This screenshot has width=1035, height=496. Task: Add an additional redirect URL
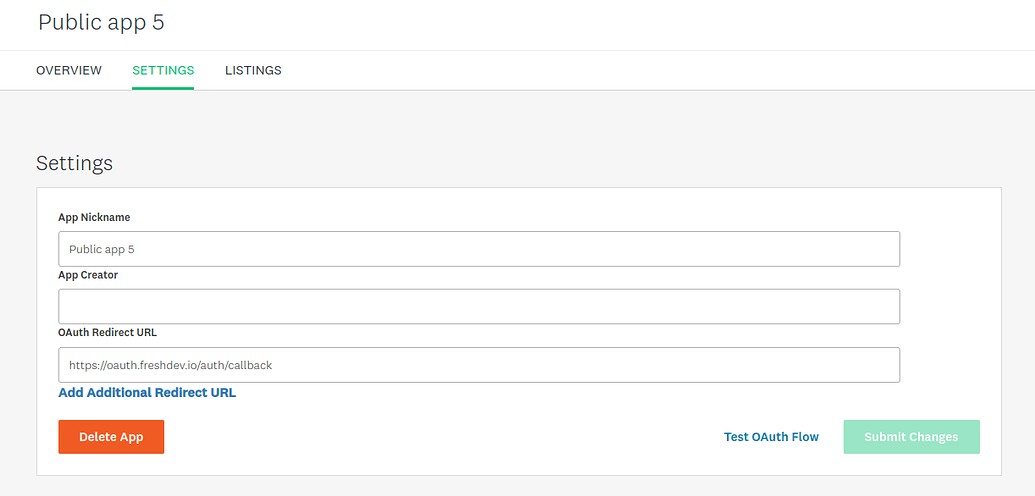click(x=147, y=392)
